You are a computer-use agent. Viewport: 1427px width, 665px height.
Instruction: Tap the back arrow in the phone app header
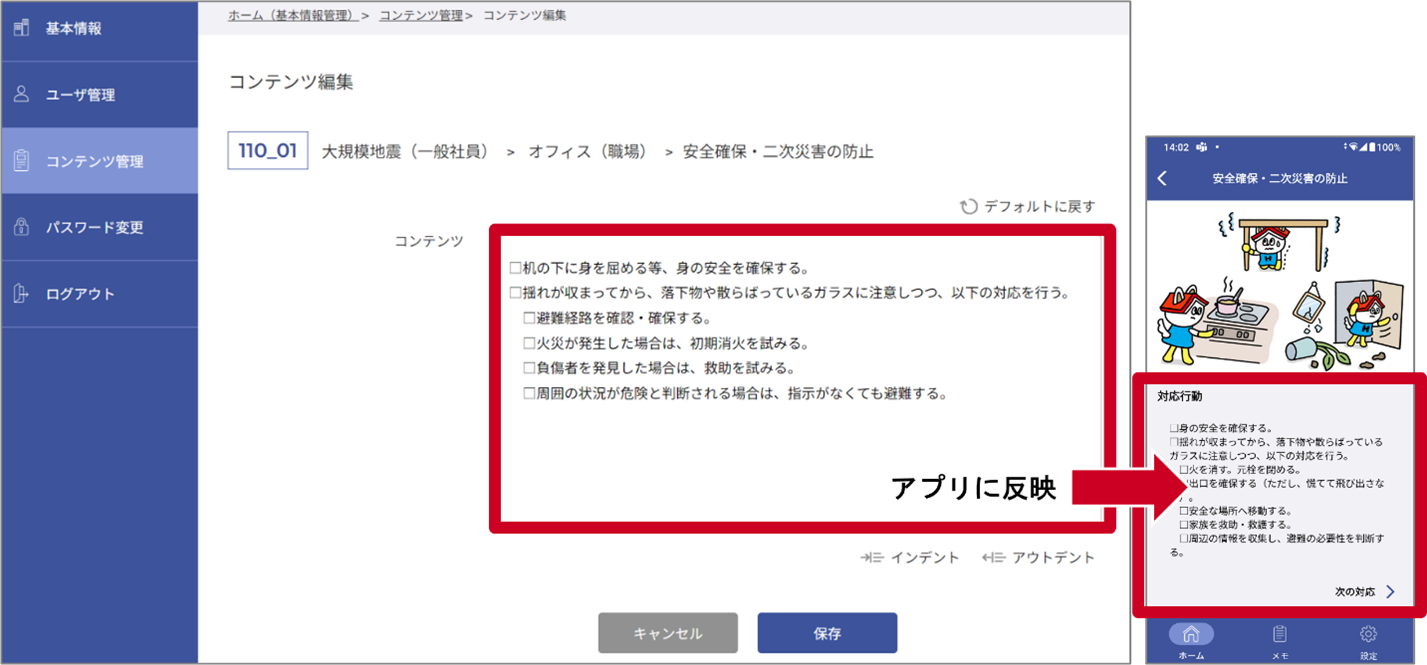pos(1162,178)
